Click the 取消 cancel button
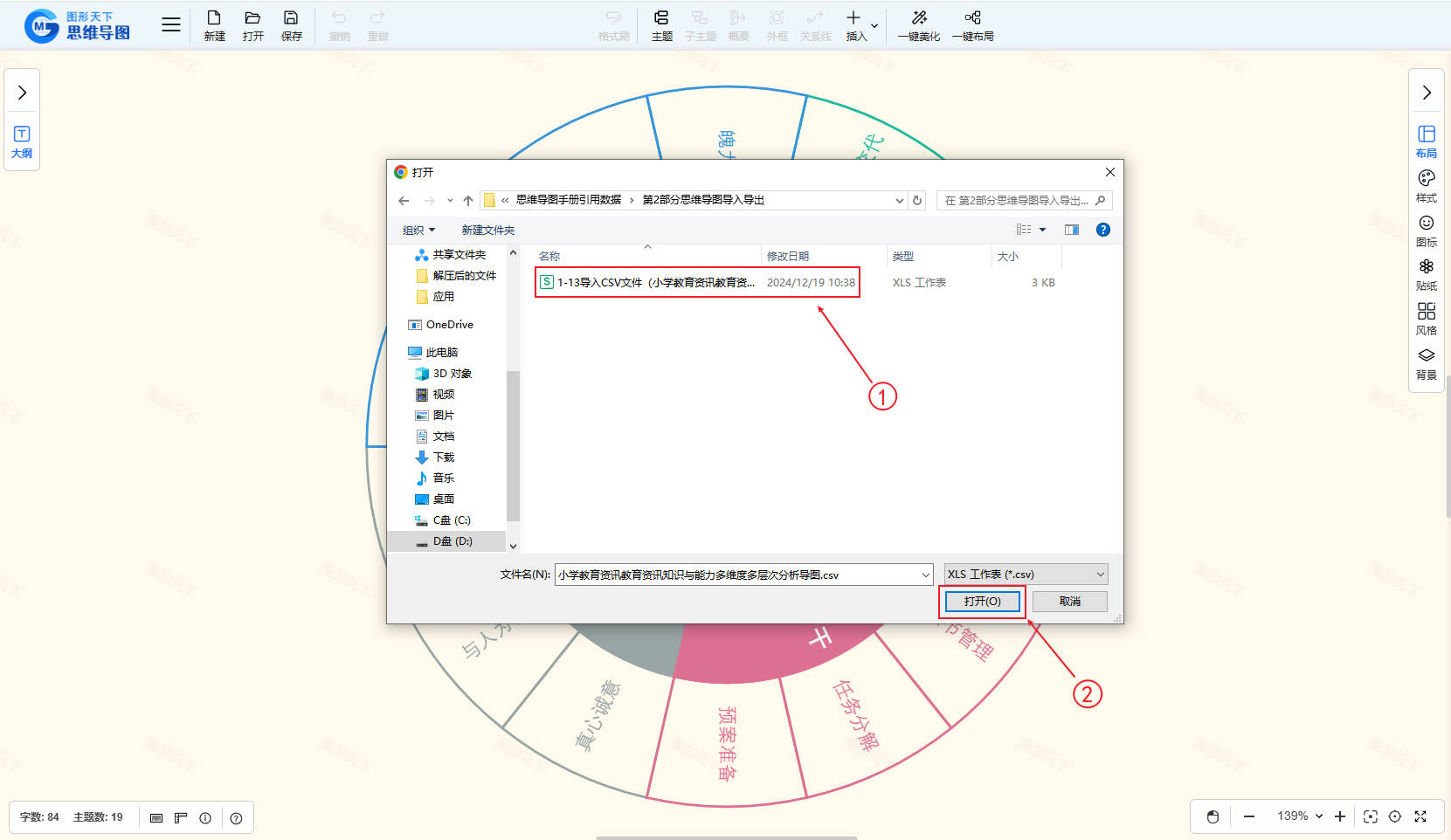Image resolution: width=1451 pixels, height=840 pixels. tap(1069, 602)
